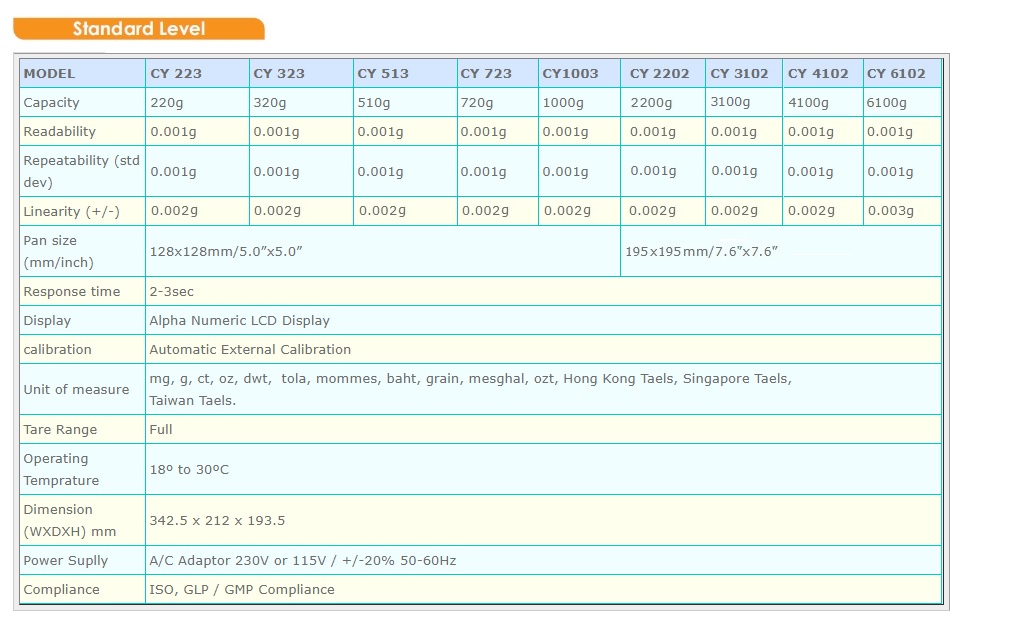The height and width of the screenshot is (635, 1009).
Task: Click the 6100g capacity value
Action: click(887, 102)
